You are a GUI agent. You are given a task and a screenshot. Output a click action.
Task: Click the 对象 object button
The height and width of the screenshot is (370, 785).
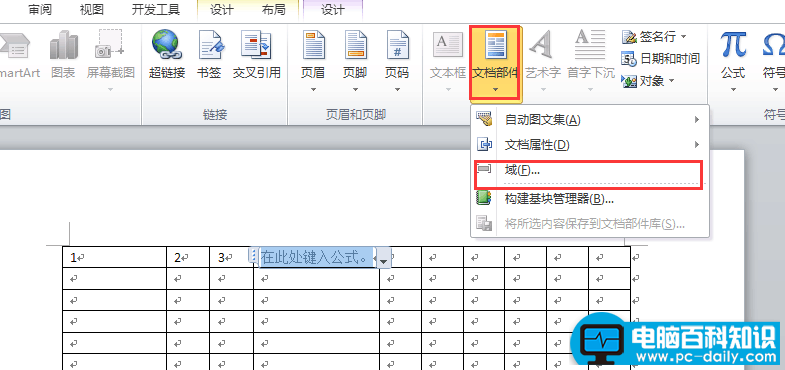648,81
